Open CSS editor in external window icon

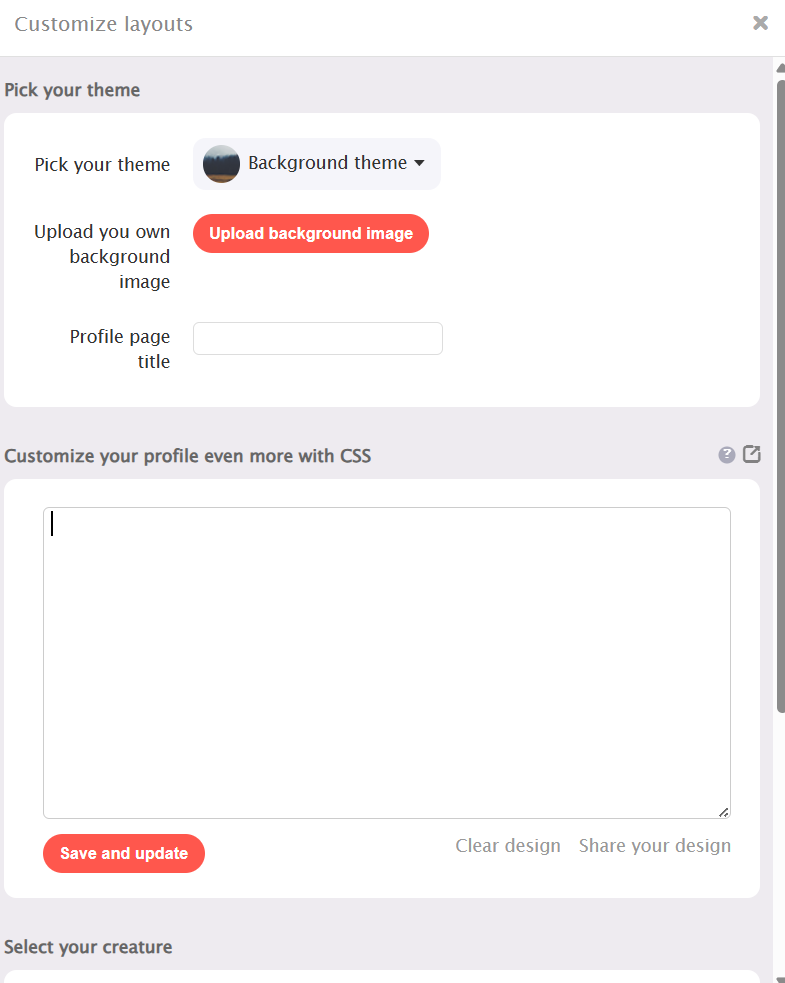click(x=752, y=454)
